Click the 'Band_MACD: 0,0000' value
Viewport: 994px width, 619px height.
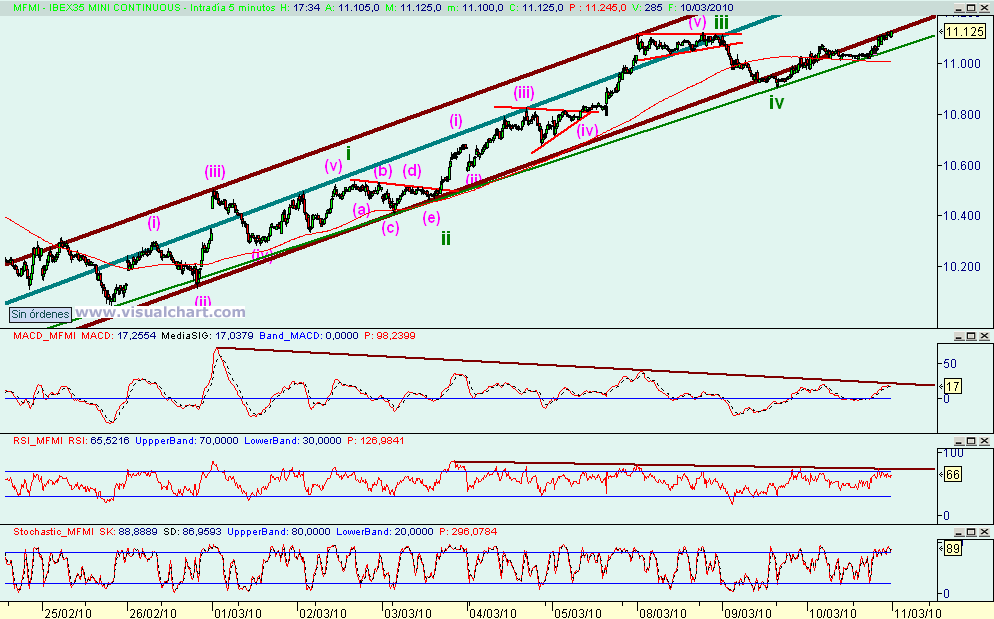tap(309, 336)
